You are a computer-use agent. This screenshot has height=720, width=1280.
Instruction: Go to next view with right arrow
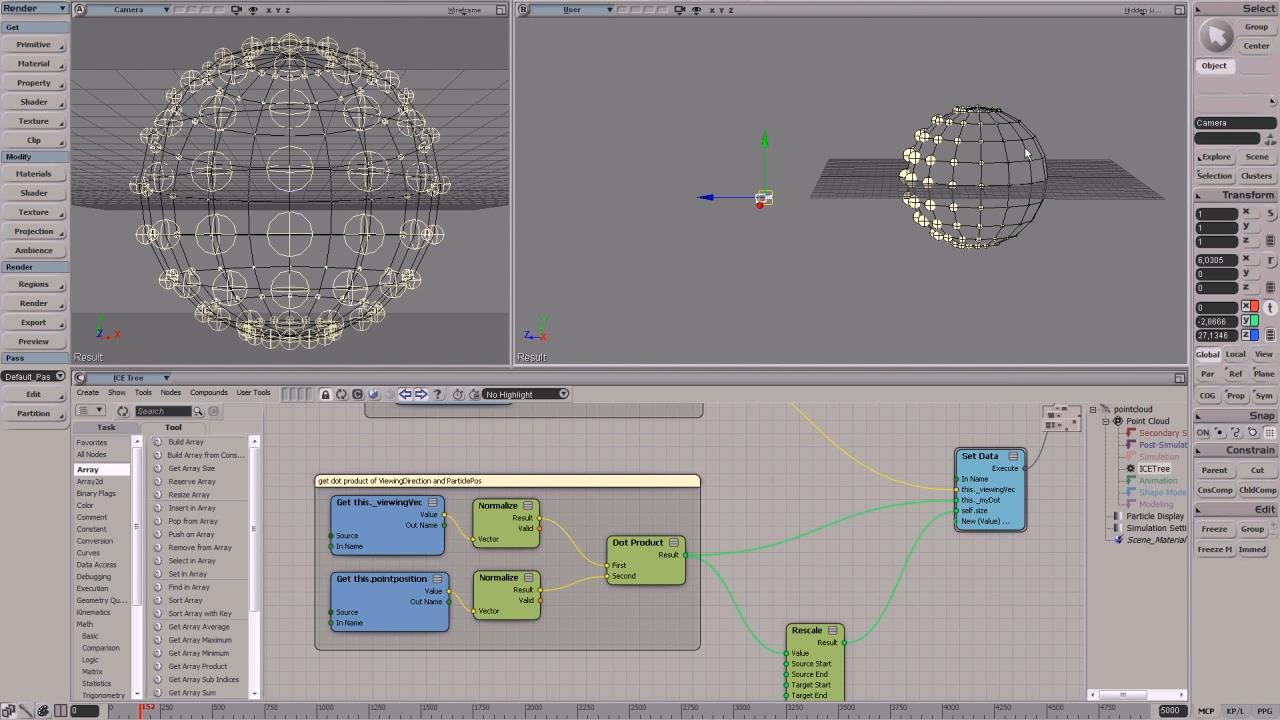[x=421, y=394]
